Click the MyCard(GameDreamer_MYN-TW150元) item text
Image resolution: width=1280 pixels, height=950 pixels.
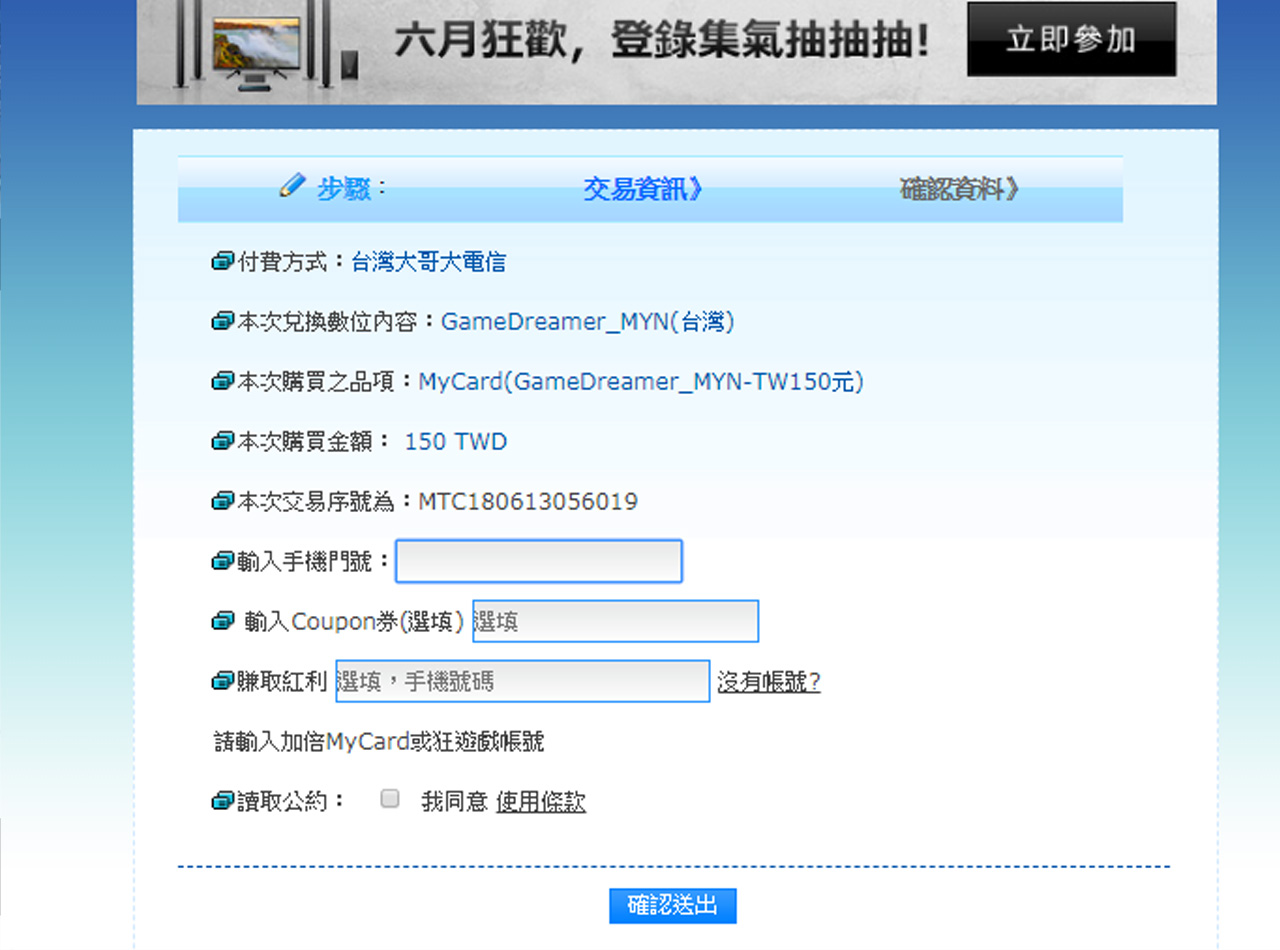pos(641,382)
